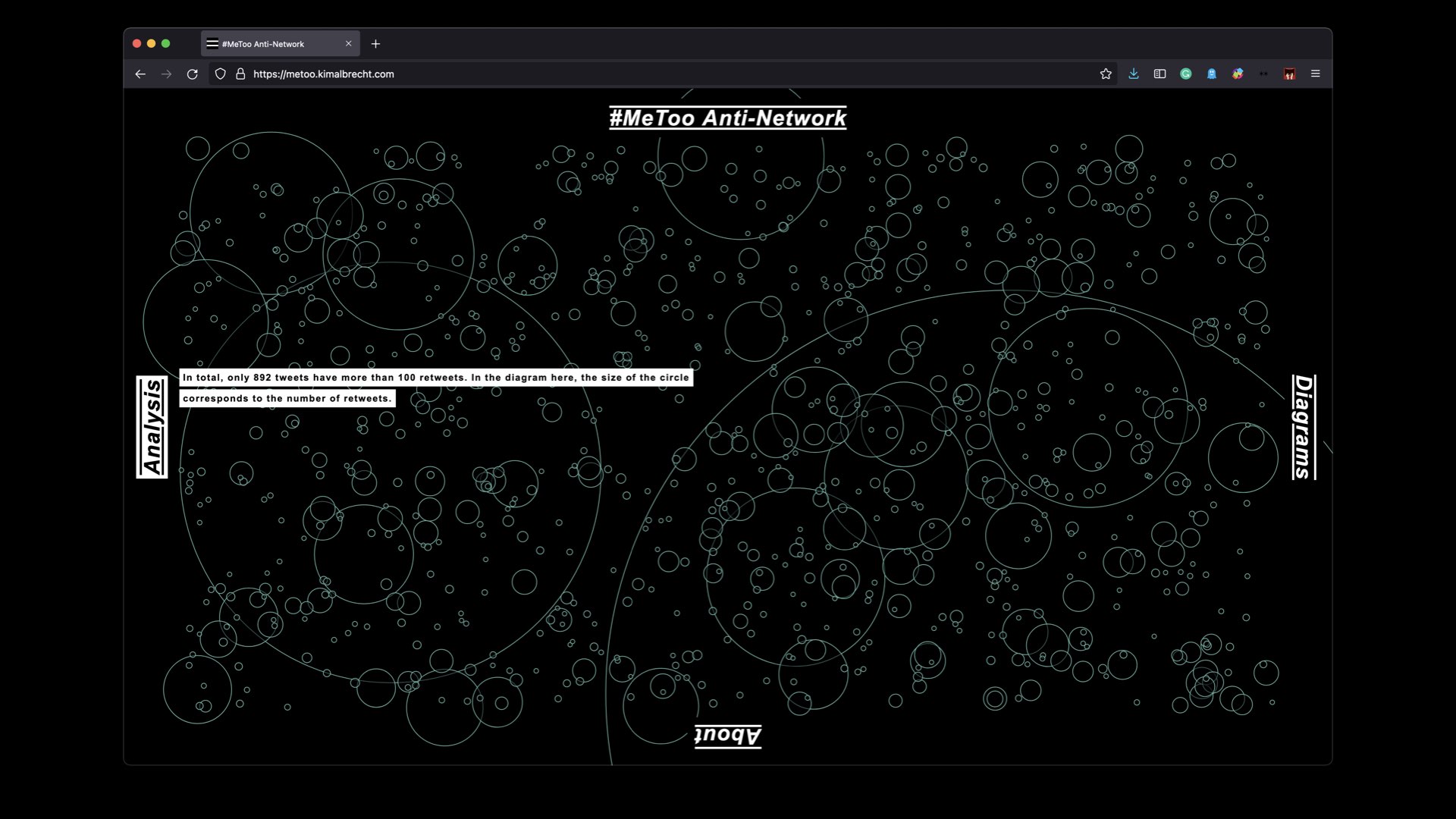The width and height of the screenshot is (1456, 819).
Task: Bookmark this page with the star
Action: click(1106, 74)
